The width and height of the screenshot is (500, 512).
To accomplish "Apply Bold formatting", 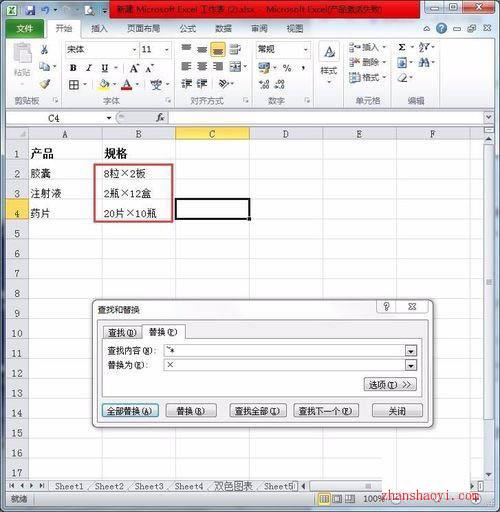I will (73, 68).
